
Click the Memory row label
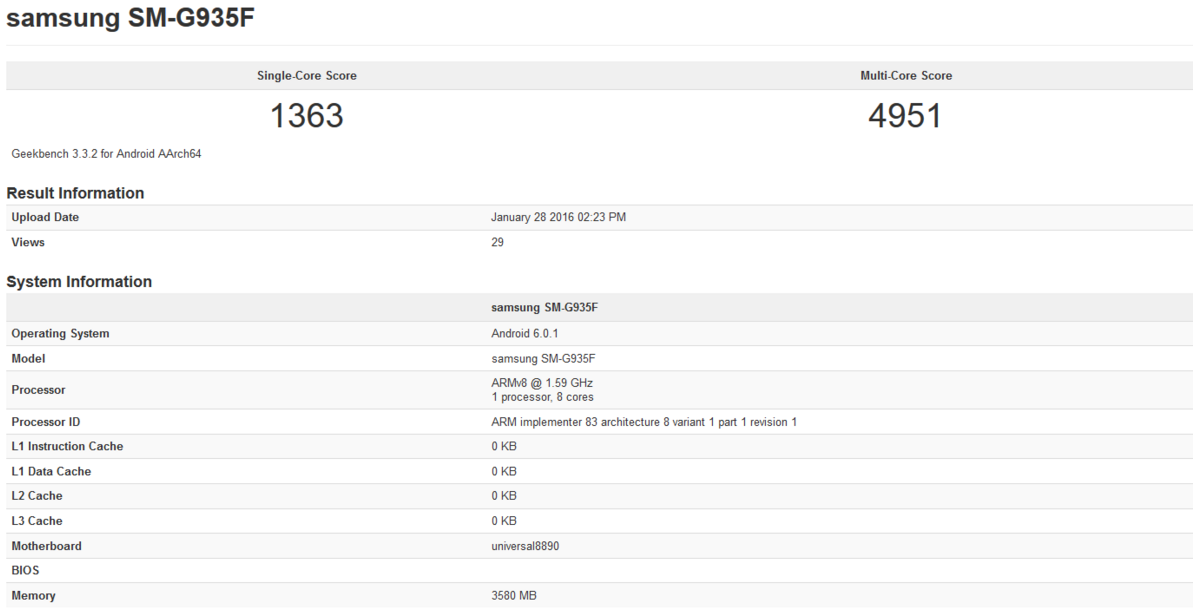34,596
